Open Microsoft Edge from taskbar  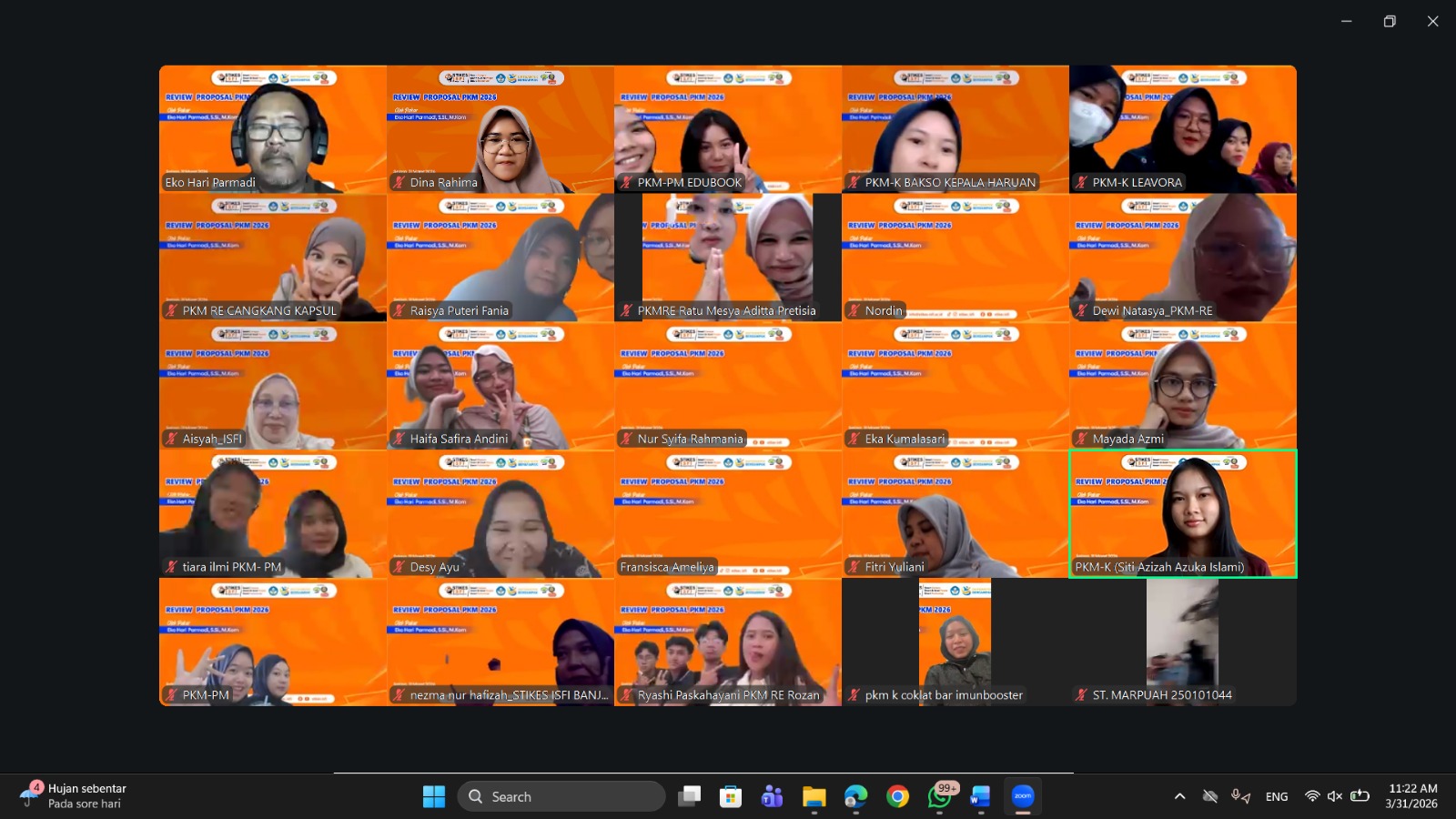(x=855, y=796)
